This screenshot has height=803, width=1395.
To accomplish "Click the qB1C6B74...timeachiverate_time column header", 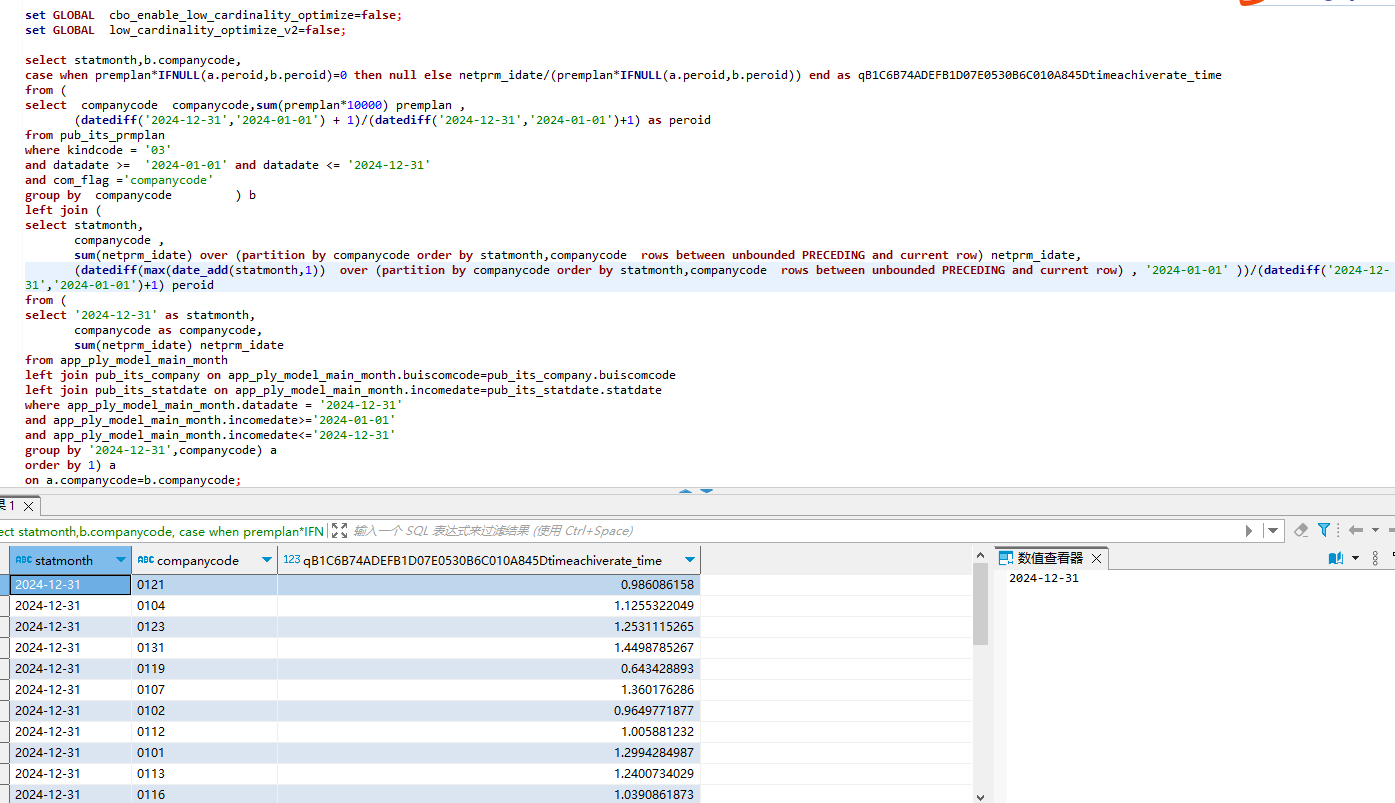I will [489, 560].
